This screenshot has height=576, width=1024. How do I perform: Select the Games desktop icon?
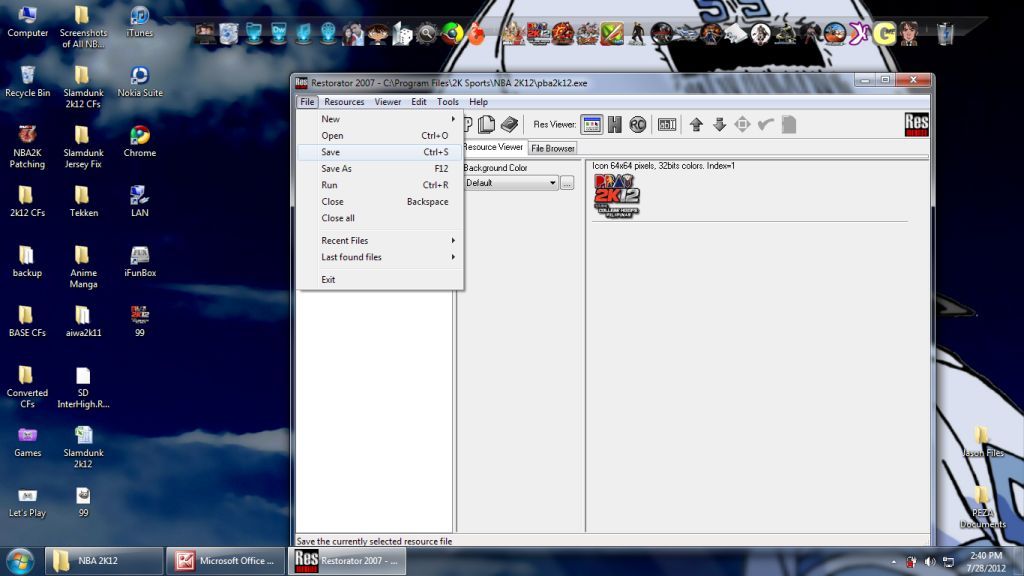coord(27,442)
